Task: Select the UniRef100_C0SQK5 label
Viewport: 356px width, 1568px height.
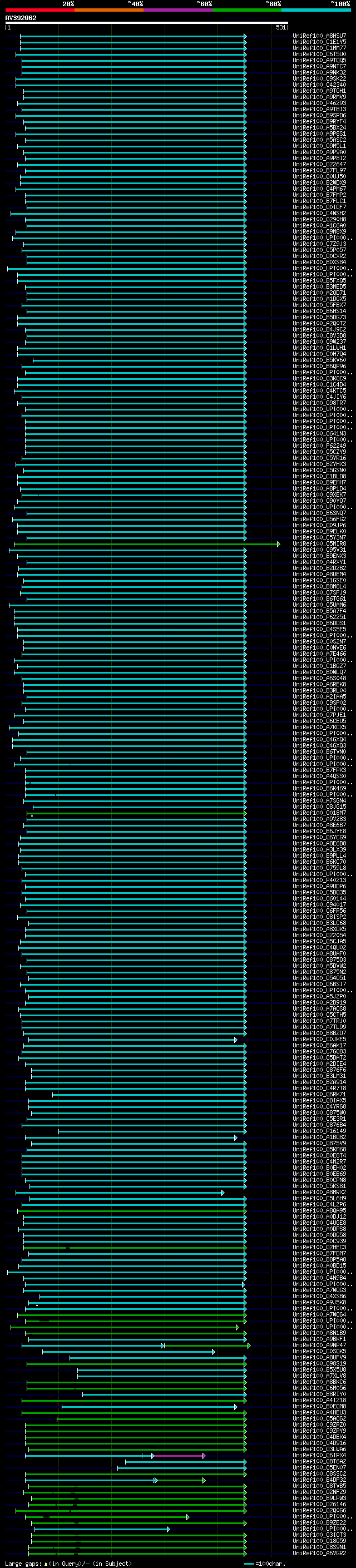Action: pos(319,1351)
